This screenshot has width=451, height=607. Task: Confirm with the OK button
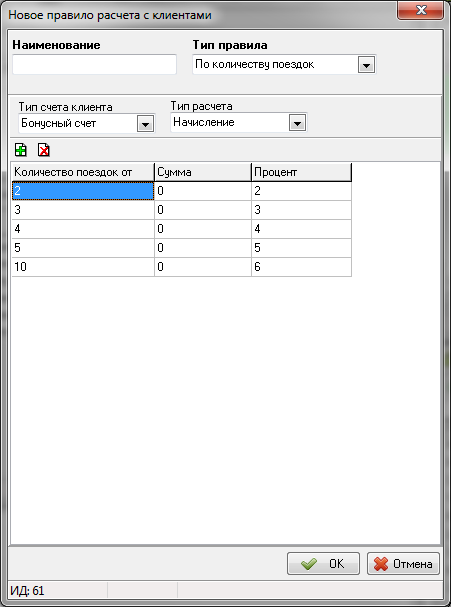click(323, 564)
